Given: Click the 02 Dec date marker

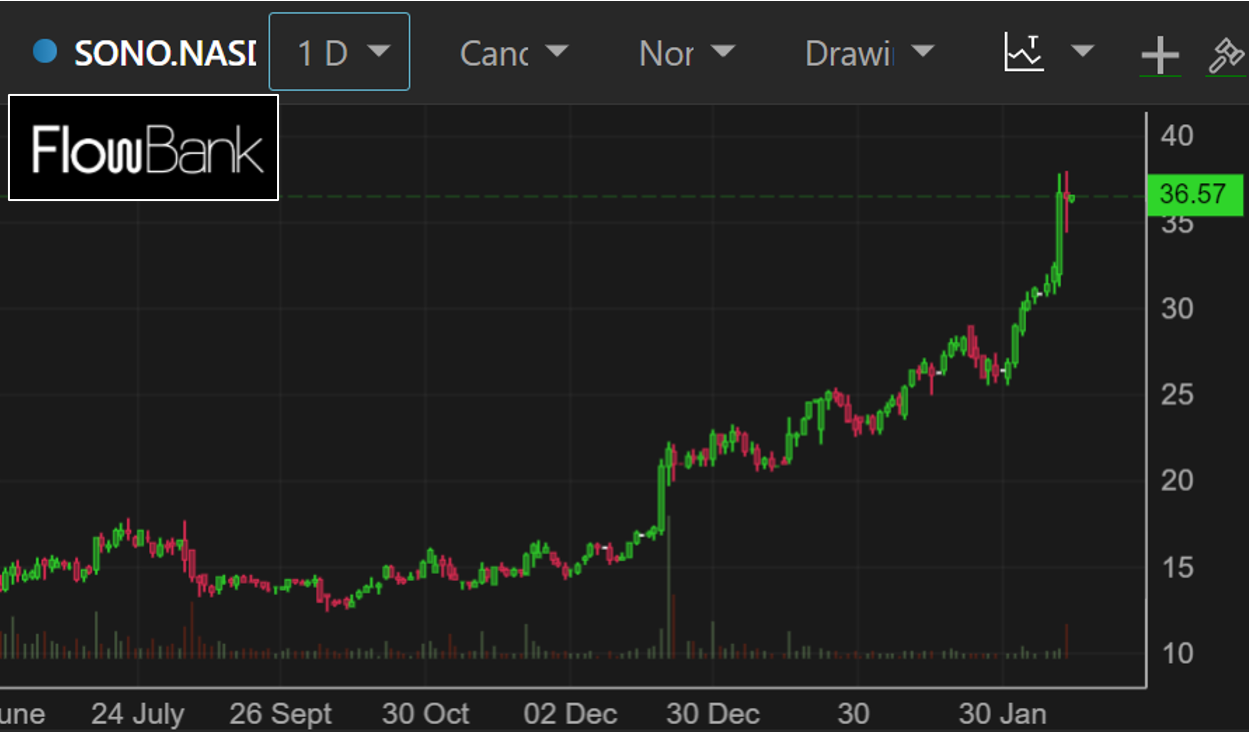Looking at the screenshot, I should (570, 714).
